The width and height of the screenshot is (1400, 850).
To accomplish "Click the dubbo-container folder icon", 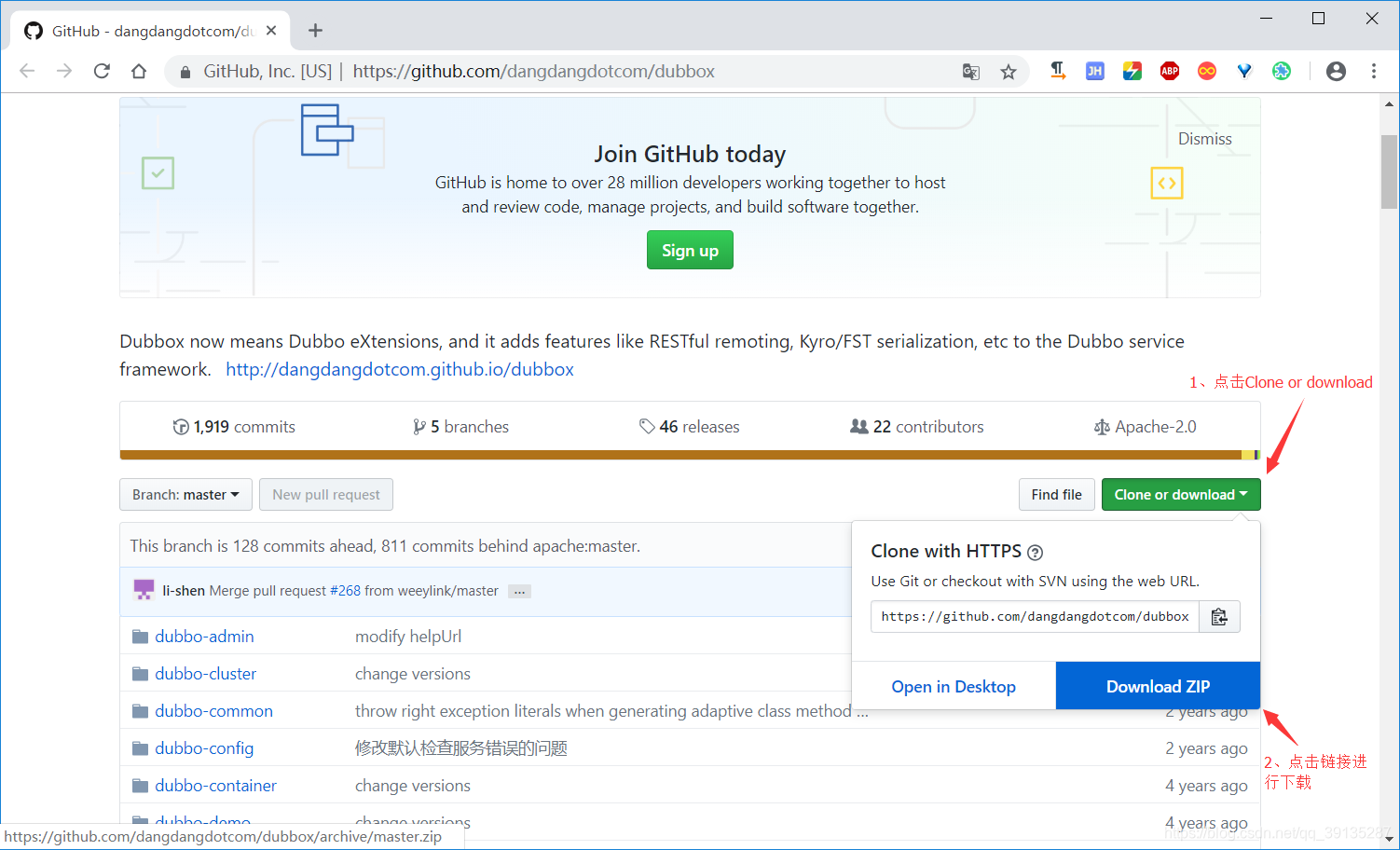I will click(x=140, y=786).
